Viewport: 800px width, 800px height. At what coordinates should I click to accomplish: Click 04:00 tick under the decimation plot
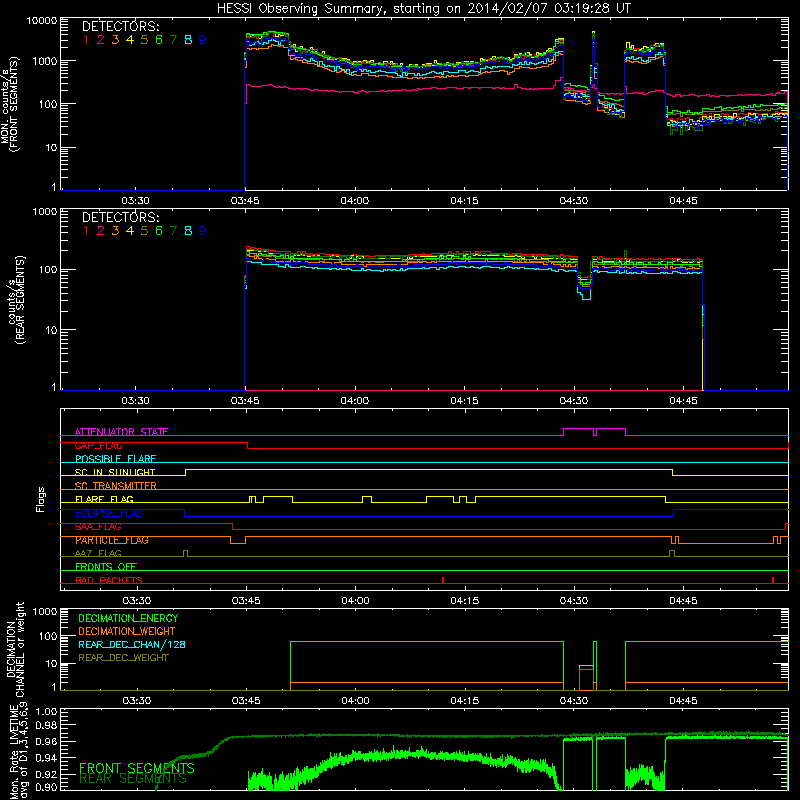click(355, 701)
